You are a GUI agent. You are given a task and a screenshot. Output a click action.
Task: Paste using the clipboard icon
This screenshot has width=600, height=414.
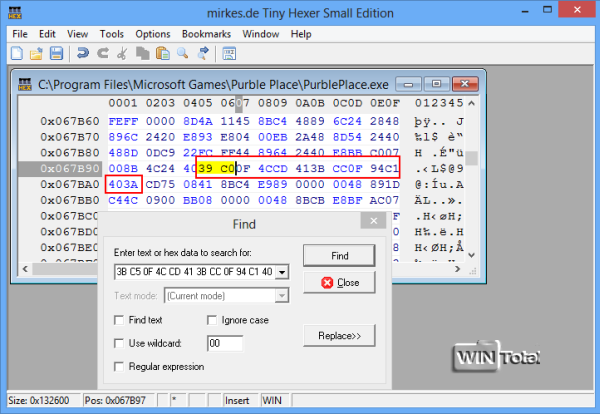(163, 53)
